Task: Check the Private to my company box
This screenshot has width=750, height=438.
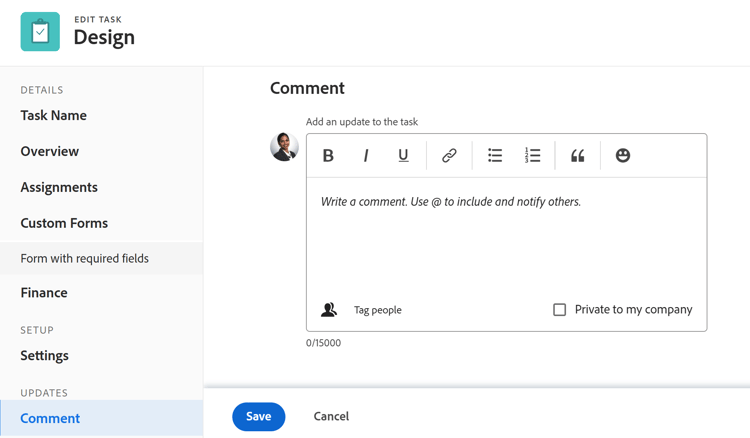Action: [560, 310]
